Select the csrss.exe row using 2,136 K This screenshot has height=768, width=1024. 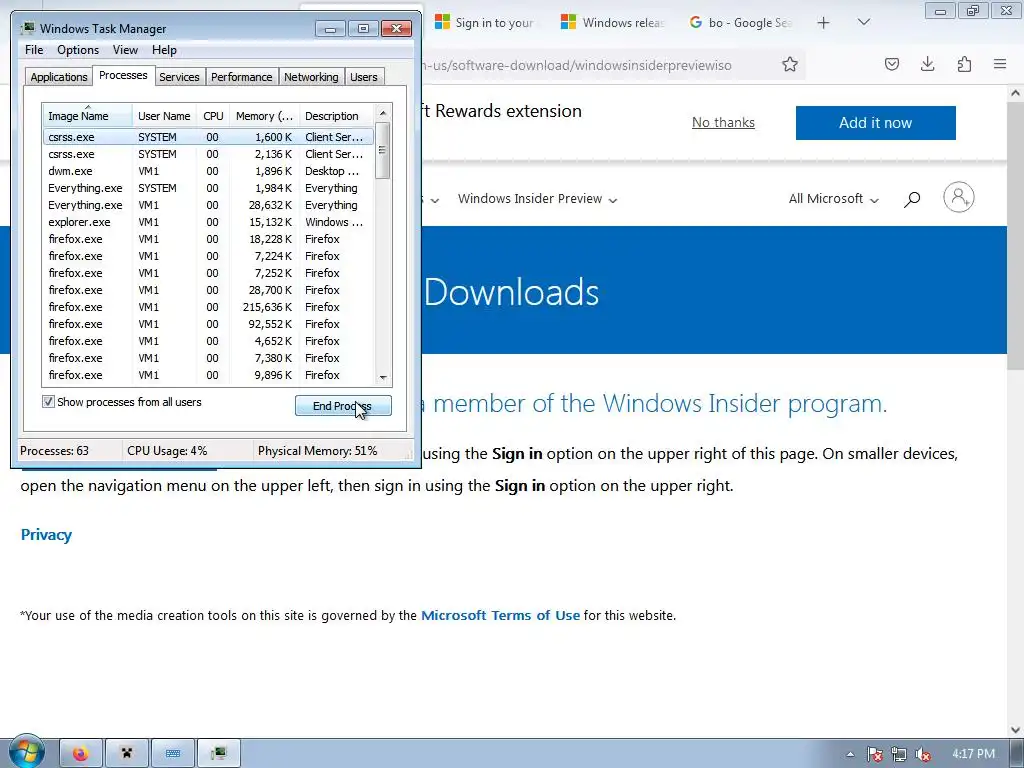point(208,154)
